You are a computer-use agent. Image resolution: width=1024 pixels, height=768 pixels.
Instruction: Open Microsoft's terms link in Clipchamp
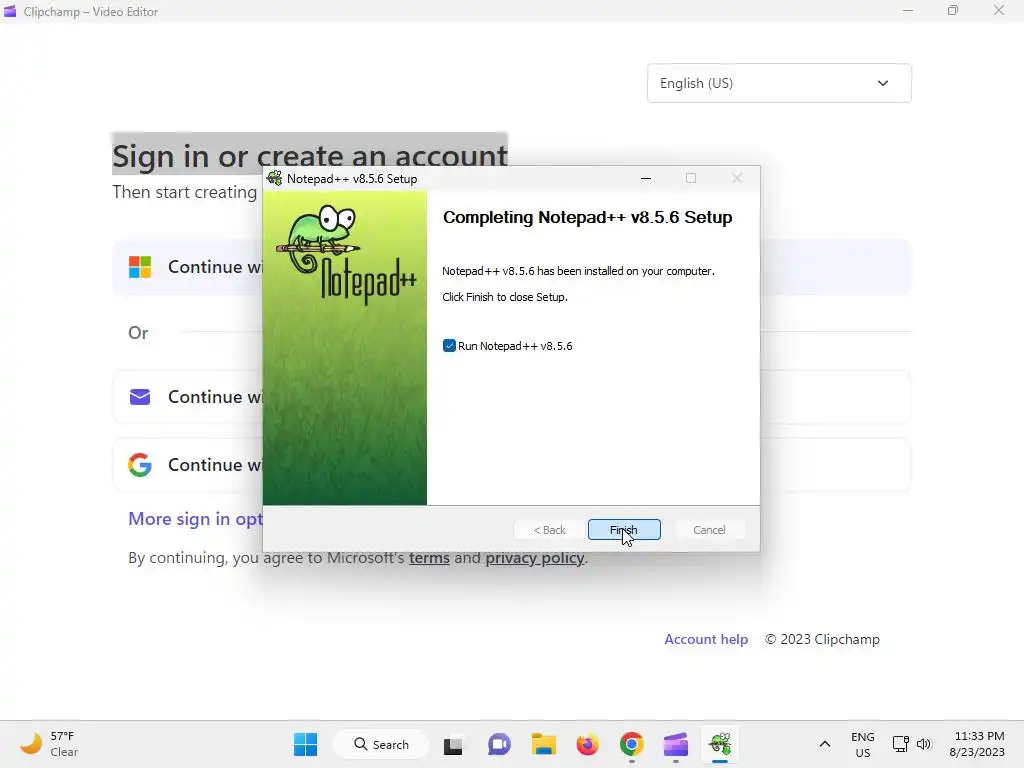pyautogui.click(x=429, y=558)
